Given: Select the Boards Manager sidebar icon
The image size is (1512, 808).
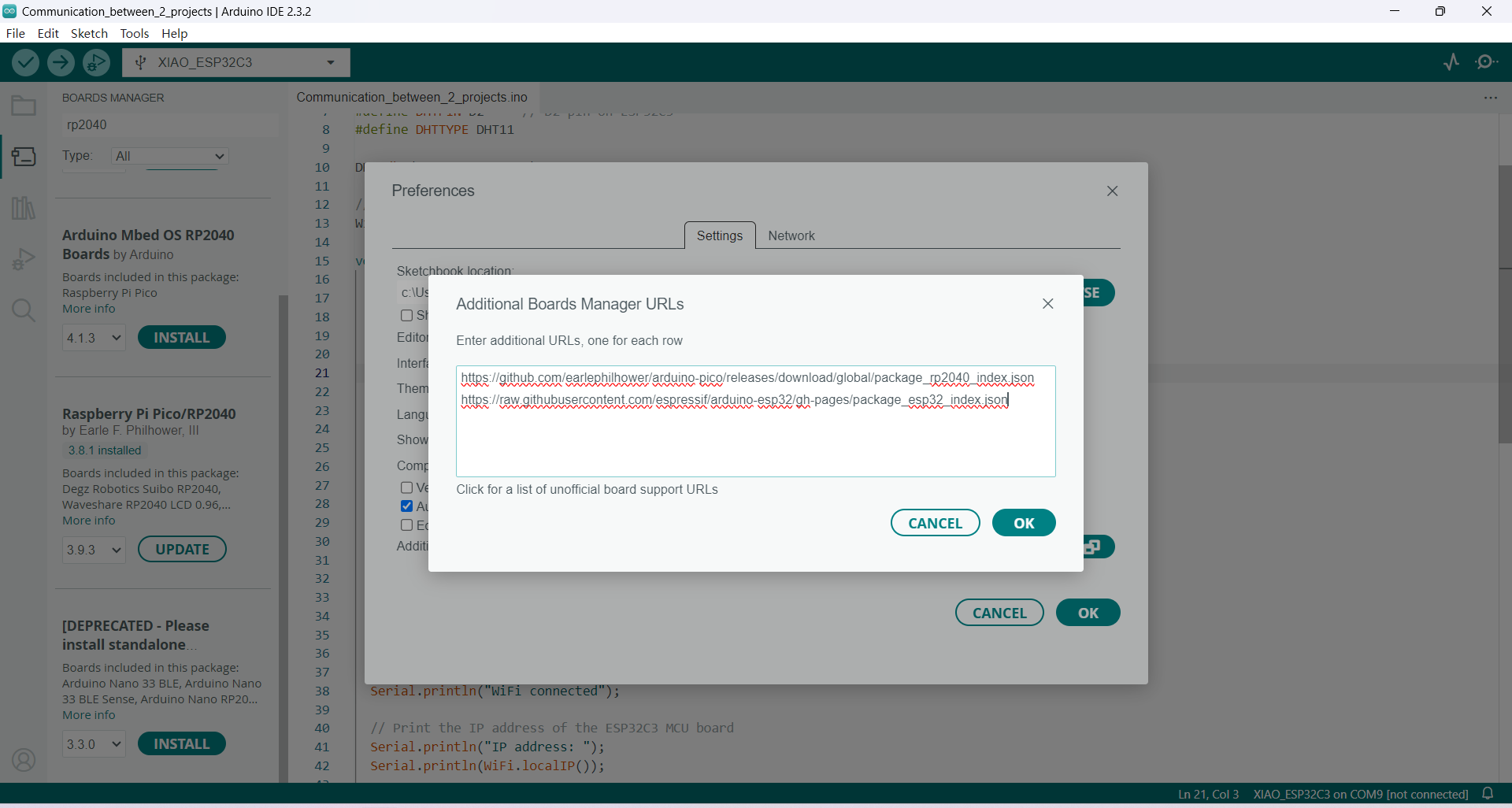Looking at the screenshot, I should [x=24, y=157].
